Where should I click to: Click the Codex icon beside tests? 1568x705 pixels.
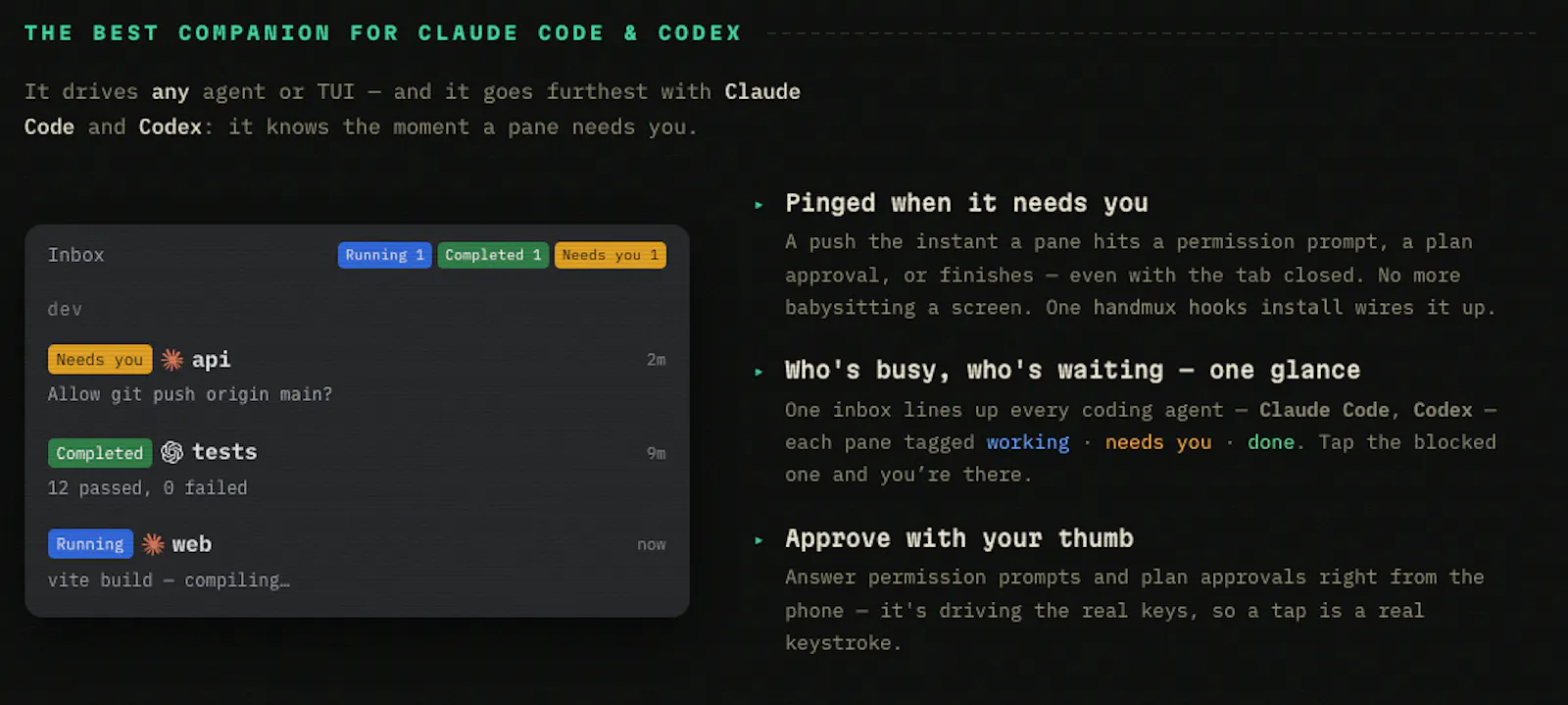(172, 452)
